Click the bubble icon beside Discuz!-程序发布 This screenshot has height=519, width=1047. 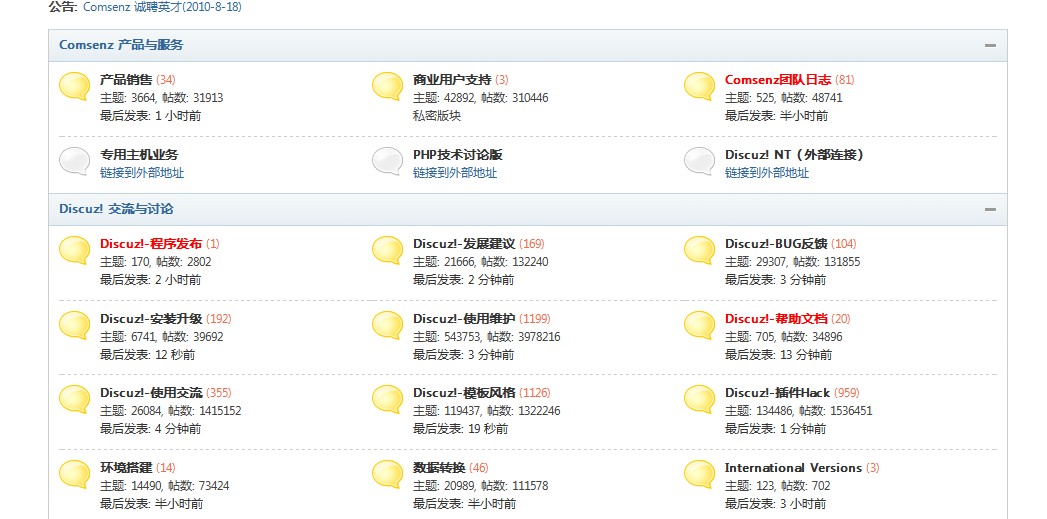click(x=74, y=250)
